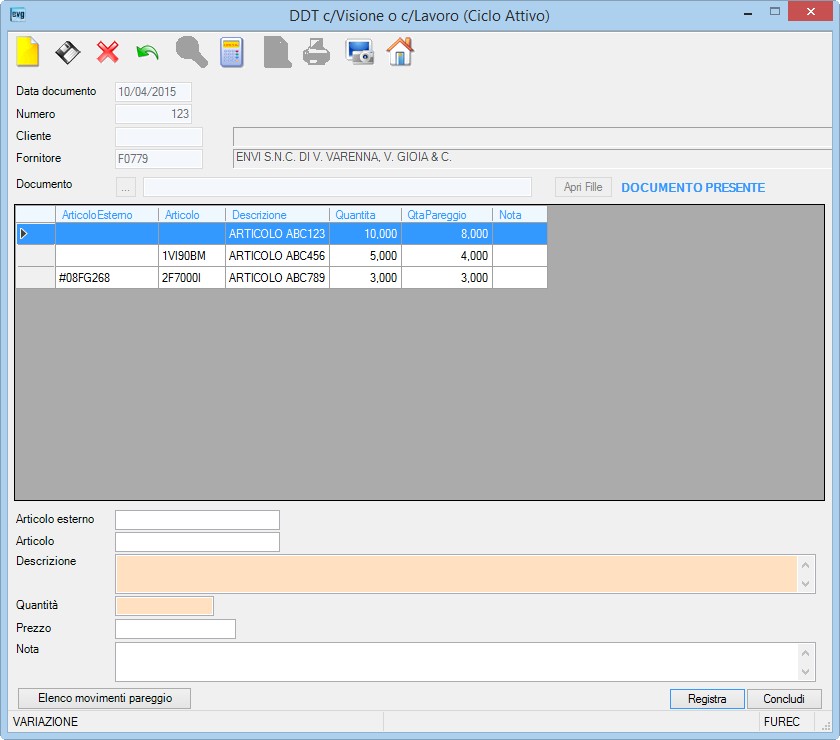This screenshot has width=840, height=740.
Task: Click the Concludi button
Action: [x=784, y=699]
